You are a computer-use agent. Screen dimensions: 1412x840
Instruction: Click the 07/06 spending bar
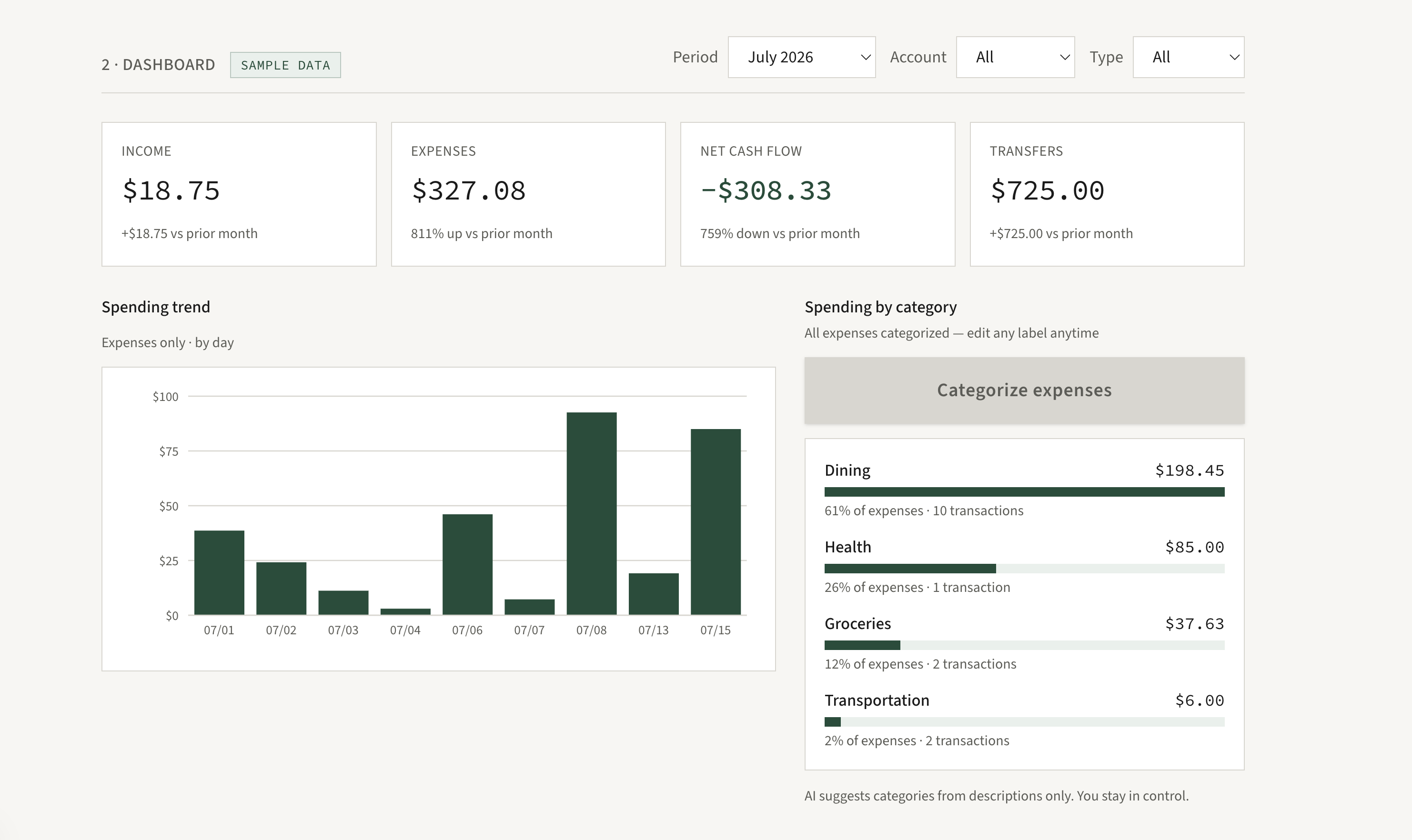click(x=468, y=564)
